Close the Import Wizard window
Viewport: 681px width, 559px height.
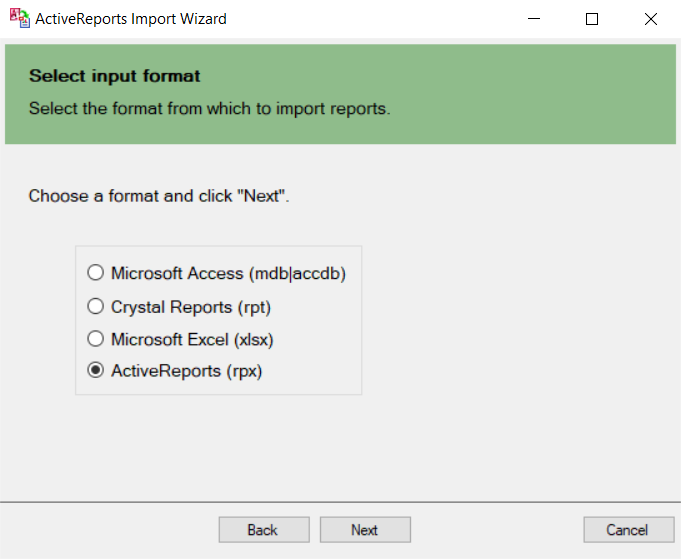click(x=651, y=19)
